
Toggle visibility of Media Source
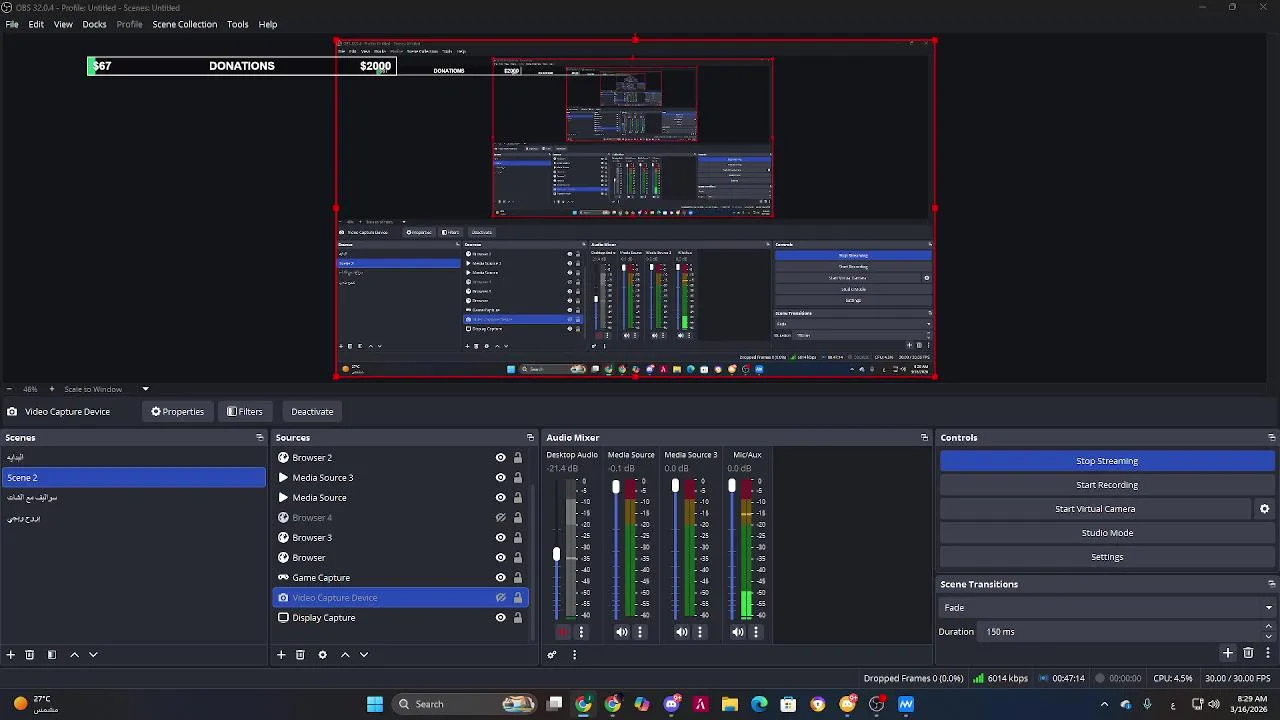500,498
